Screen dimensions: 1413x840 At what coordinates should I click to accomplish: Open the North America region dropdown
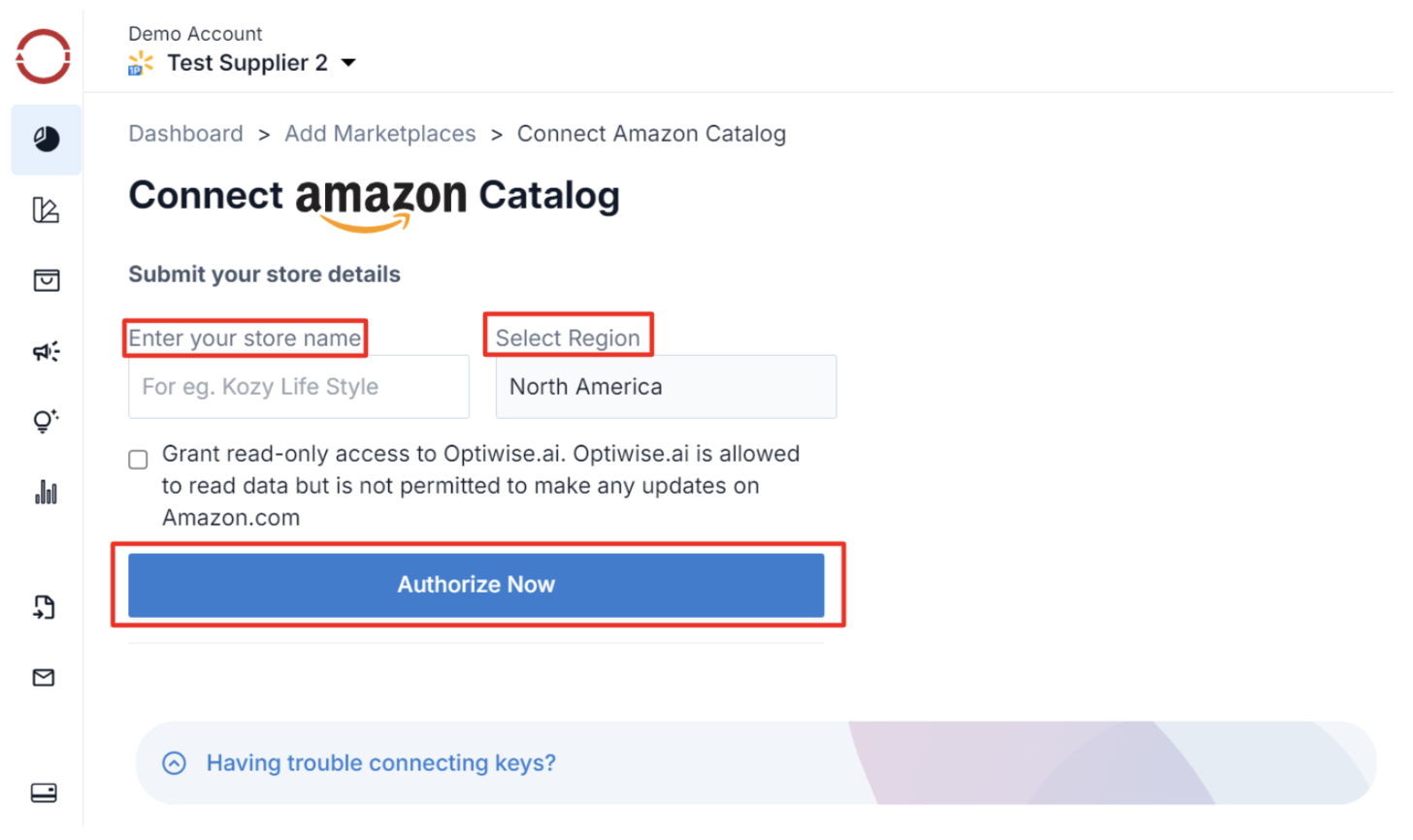[x=666, y=387]
